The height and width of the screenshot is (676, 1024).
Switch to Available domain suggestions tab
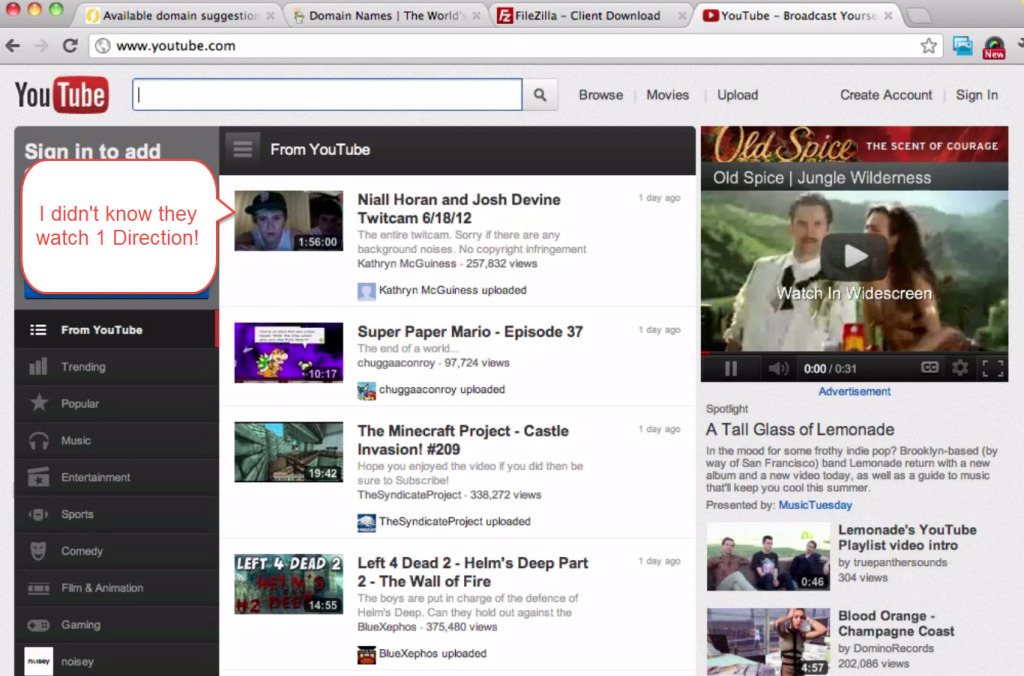point(180,15)
